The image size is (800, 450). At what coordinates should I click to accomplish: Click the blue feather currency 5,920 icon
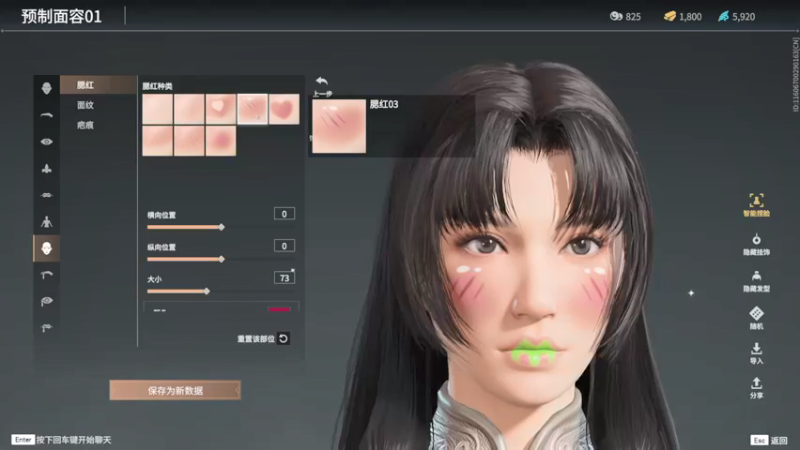coord(723,16)
